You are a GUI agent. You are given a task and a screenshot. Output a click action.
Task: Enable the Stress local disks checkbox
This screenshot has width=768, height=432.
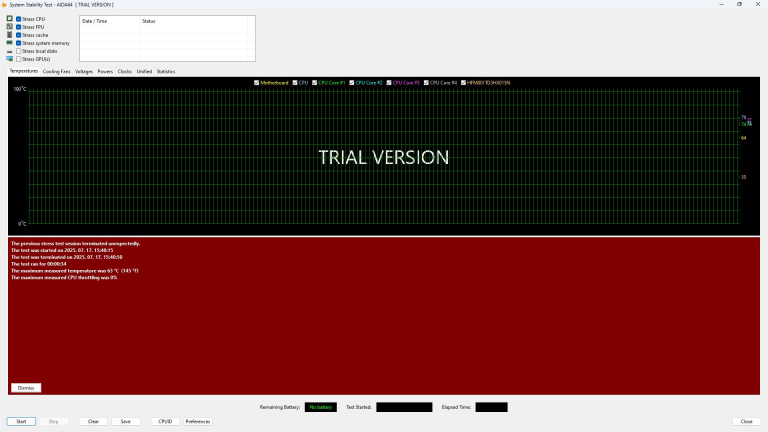click(x=19, y=51)
